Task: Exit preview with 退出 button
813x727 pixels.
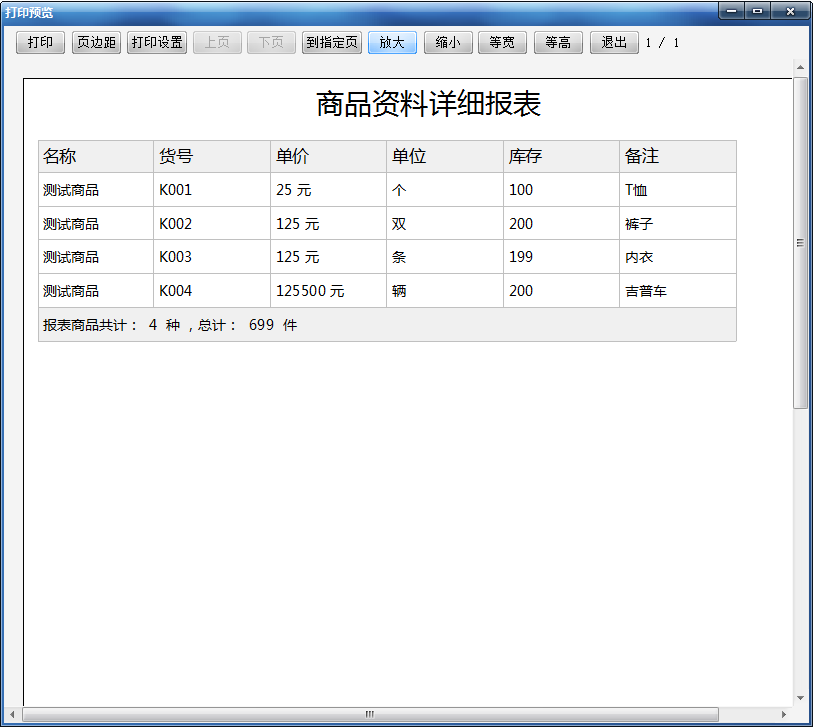Action: [614, 43]
